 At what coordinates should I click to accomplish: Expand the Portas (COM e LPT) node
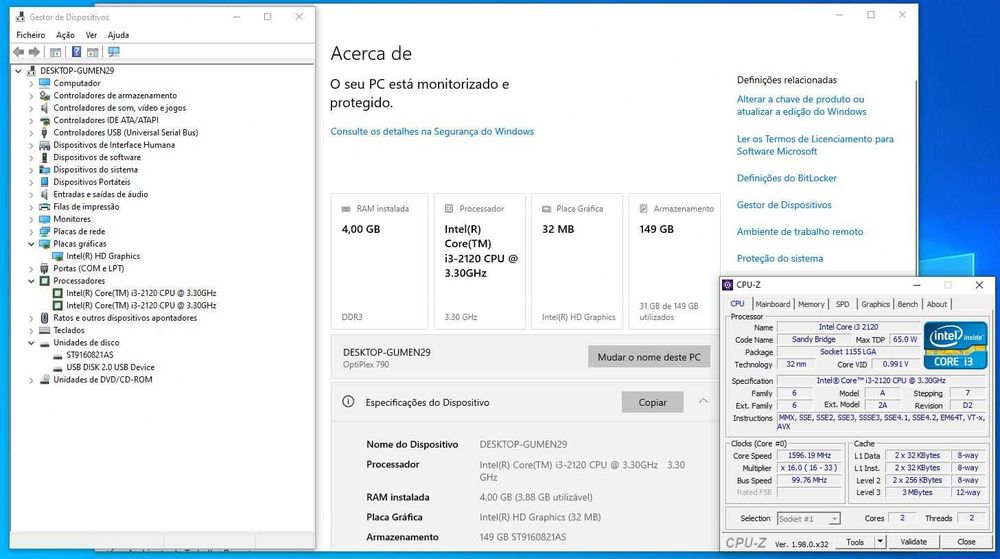(31, 269)
